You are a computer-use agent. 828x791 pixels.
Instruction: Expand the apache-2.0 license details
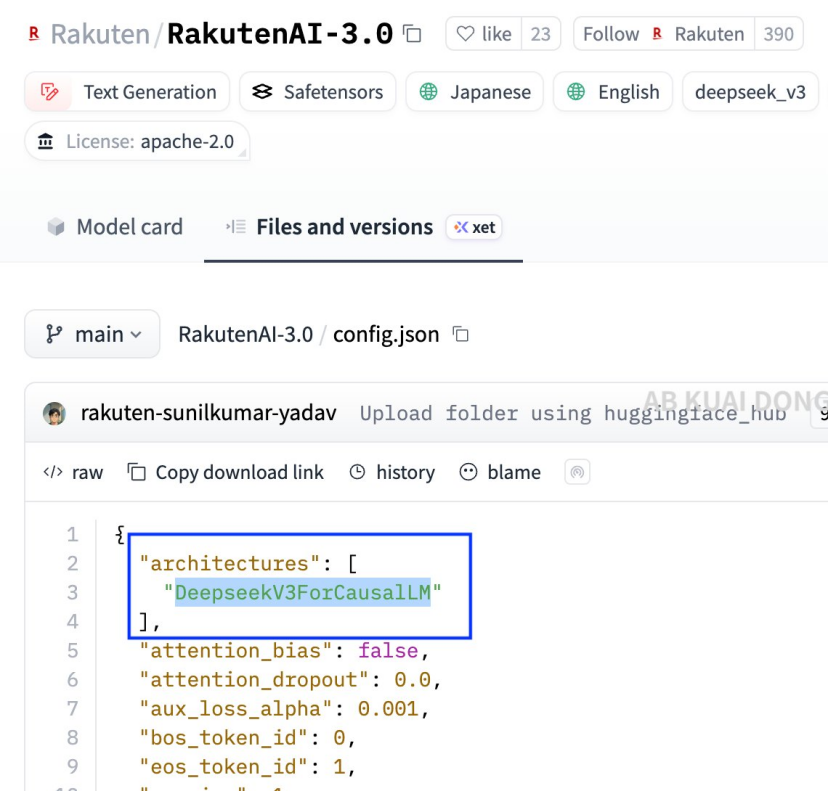click(x=136, y=141)
